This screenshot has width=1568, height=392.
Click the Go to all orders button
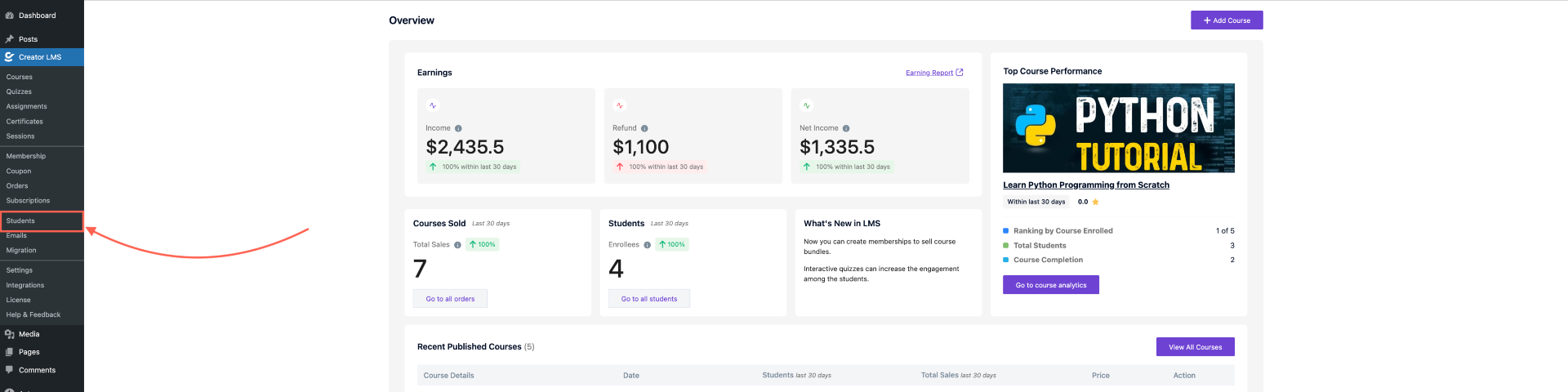(x=450, y=299)
